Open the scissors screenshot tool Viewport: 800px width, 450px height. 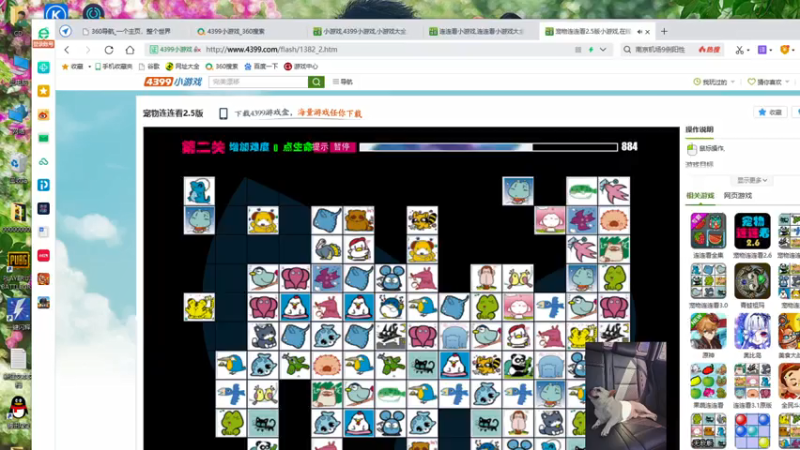739,49
